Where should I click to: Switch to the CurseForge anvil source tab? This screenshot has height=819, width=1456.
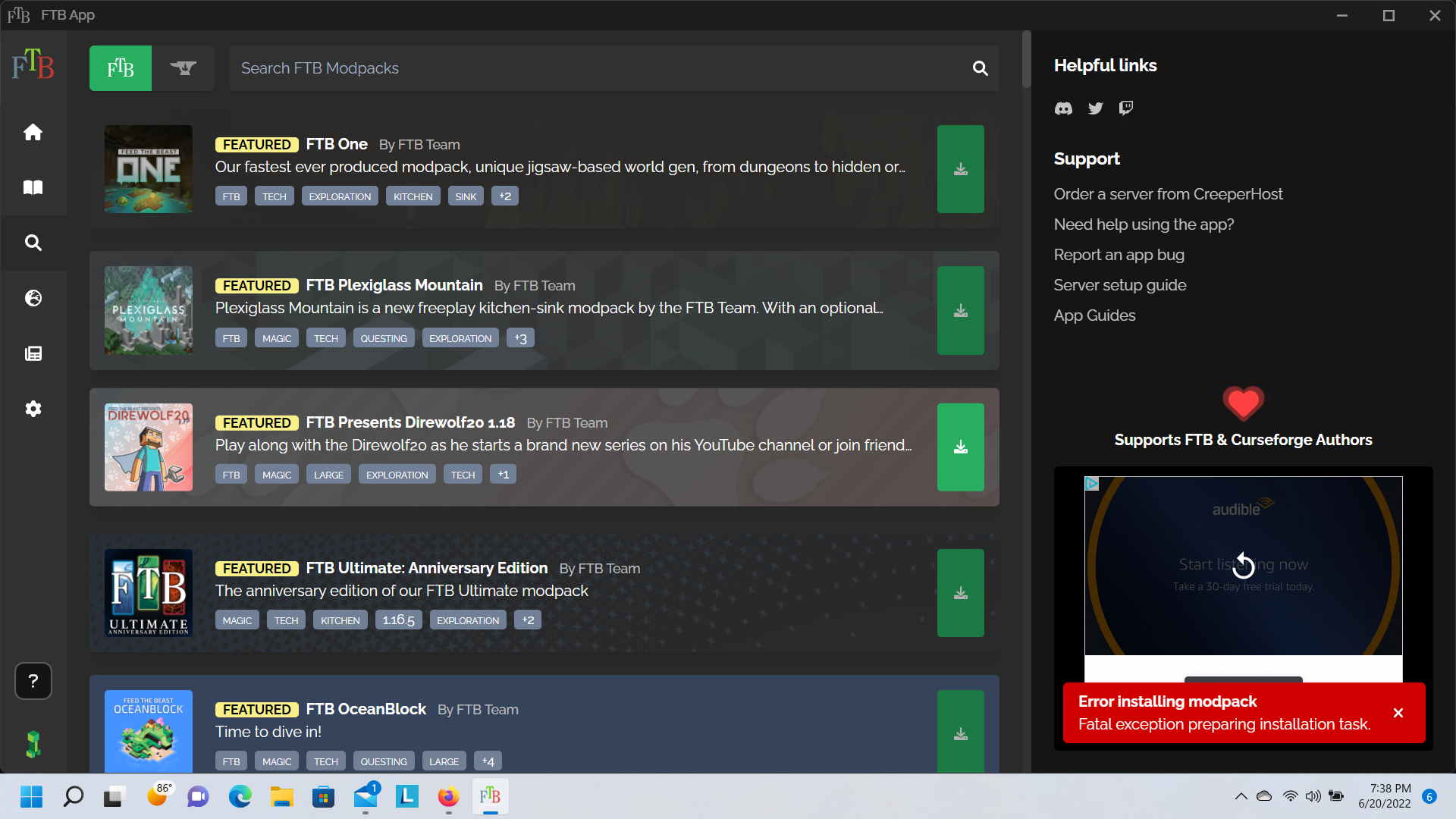pyautogui.click(x=183, y=68)
